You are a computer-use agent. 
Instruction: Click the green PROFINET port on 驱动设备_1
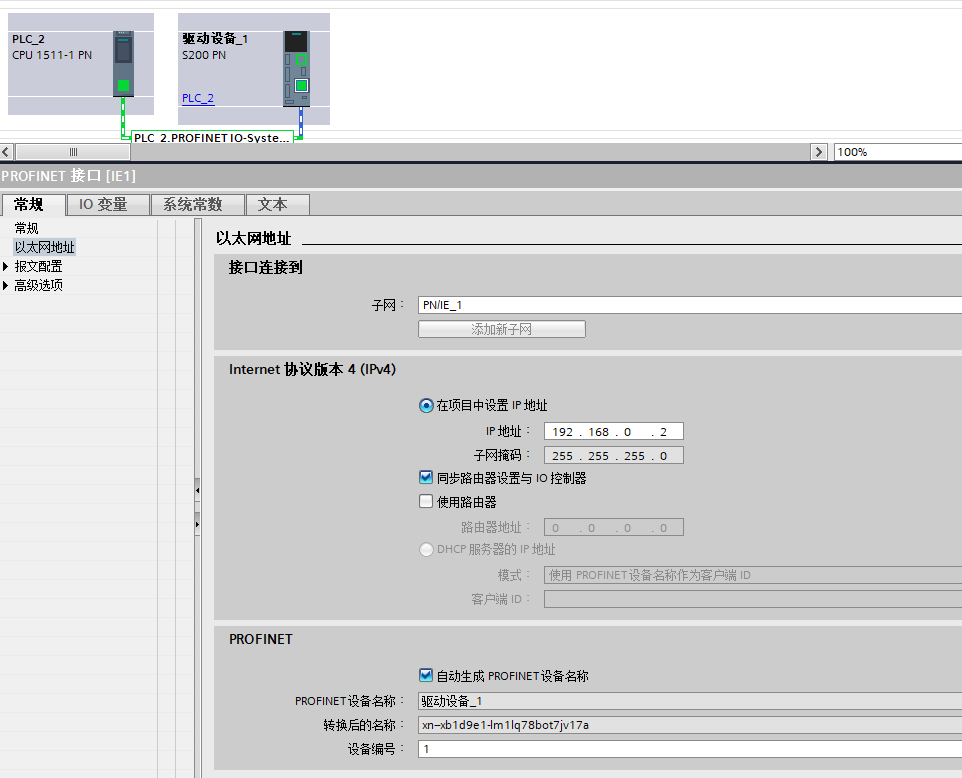[301, 85]
